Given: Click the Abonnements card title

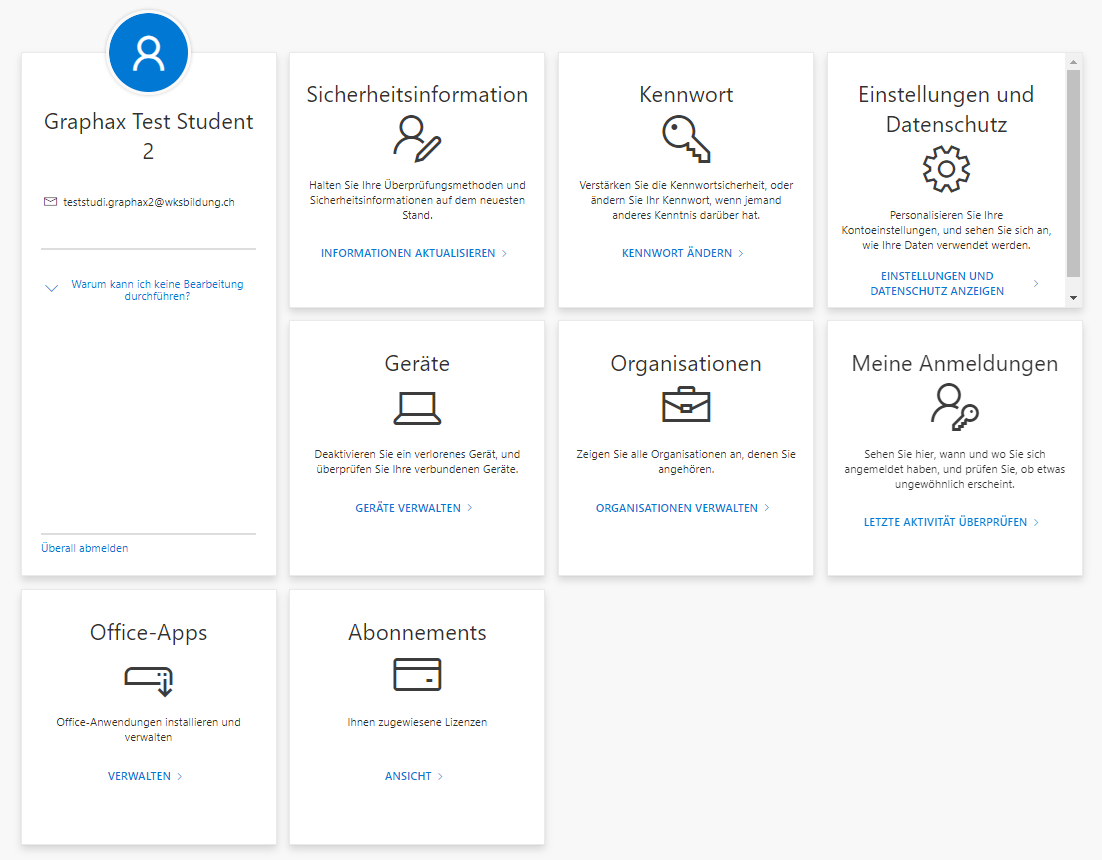Looking at the screenshot, I should [417, 633].
